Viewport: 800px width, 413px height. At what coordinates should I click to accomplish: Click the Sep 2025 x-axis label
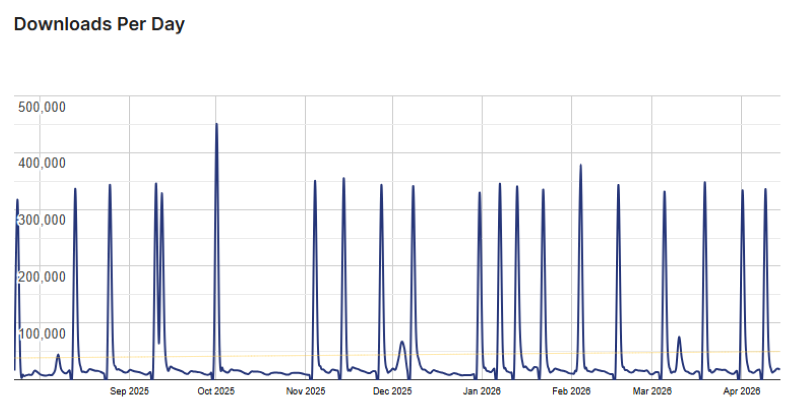(x=129, y=391)
